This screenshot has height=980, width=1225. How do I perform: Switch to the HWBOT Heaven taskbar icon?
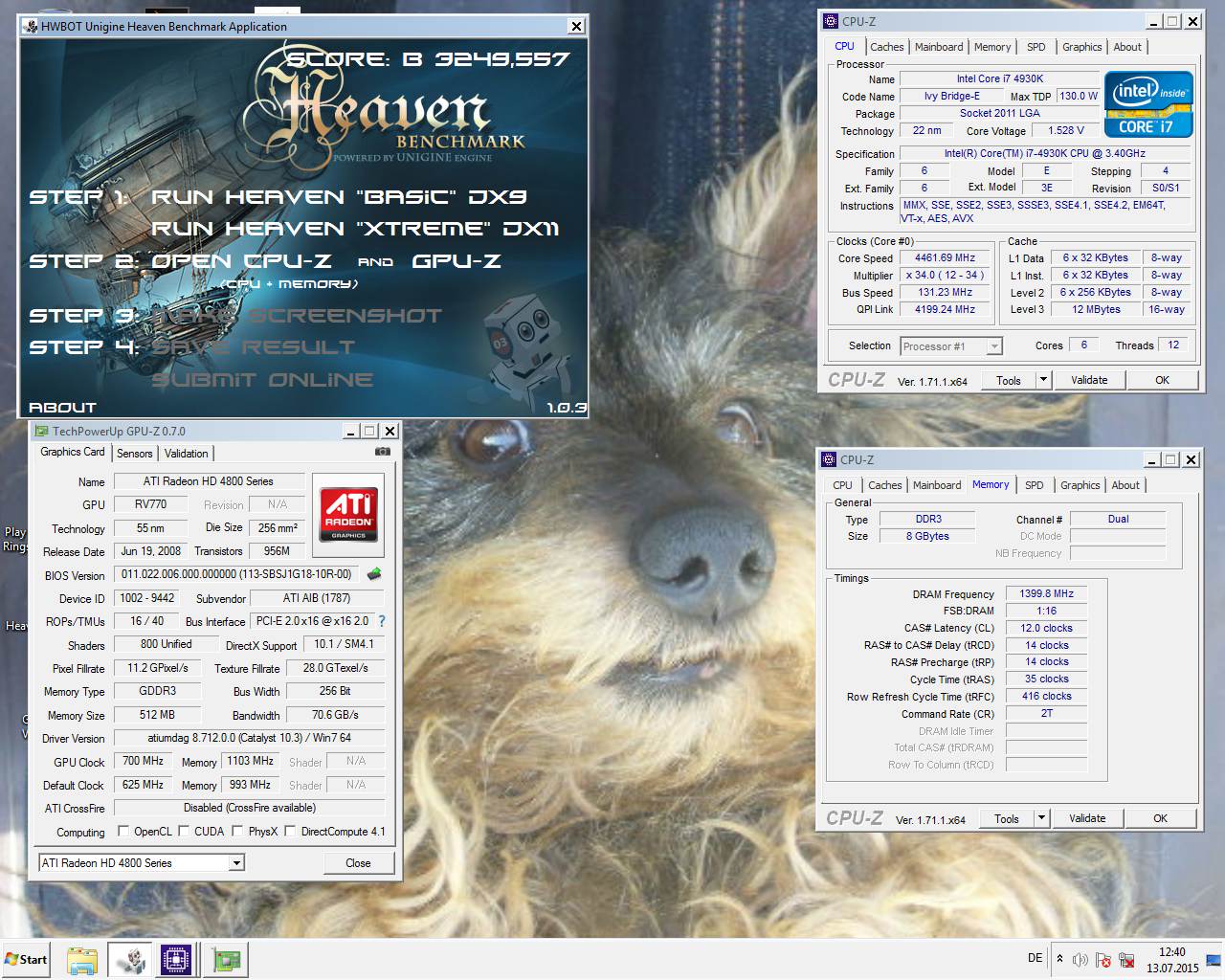(130, 960)
